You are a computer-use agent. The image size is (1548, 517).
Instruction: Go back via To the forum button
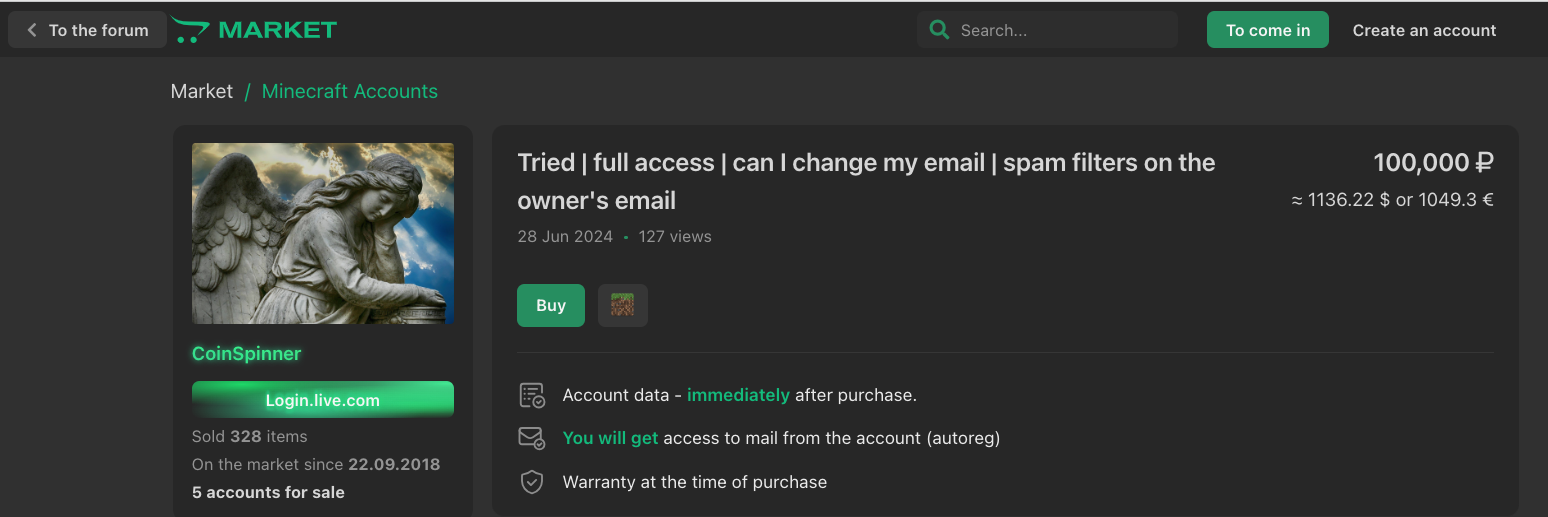pyautogui.click(x=87, y=30)
